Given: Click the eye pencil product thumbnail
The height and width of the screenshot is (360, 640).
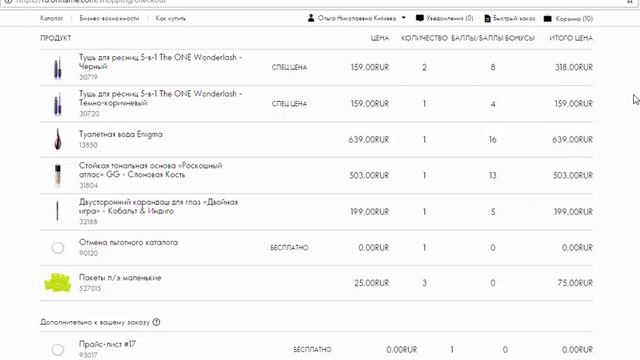Looking at the screenshot, I should click(x=57, y=211).
